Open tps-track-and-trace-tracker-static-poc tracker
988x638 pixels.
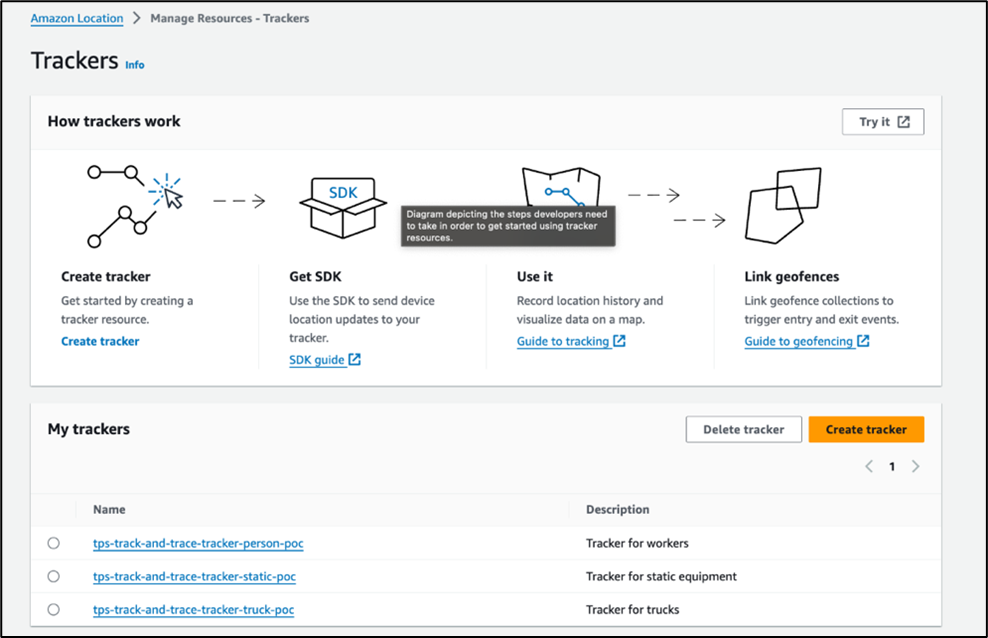click(x=194, y=576)
